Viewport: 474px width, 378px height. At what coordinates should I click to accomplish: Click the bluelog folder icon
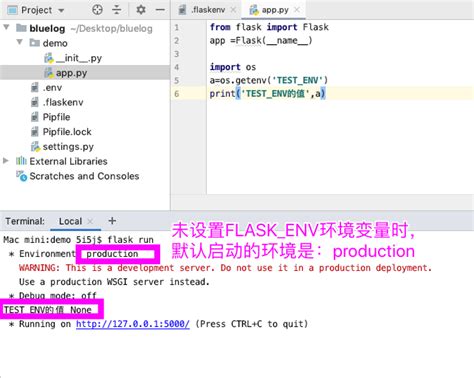(x=21, y=28)
